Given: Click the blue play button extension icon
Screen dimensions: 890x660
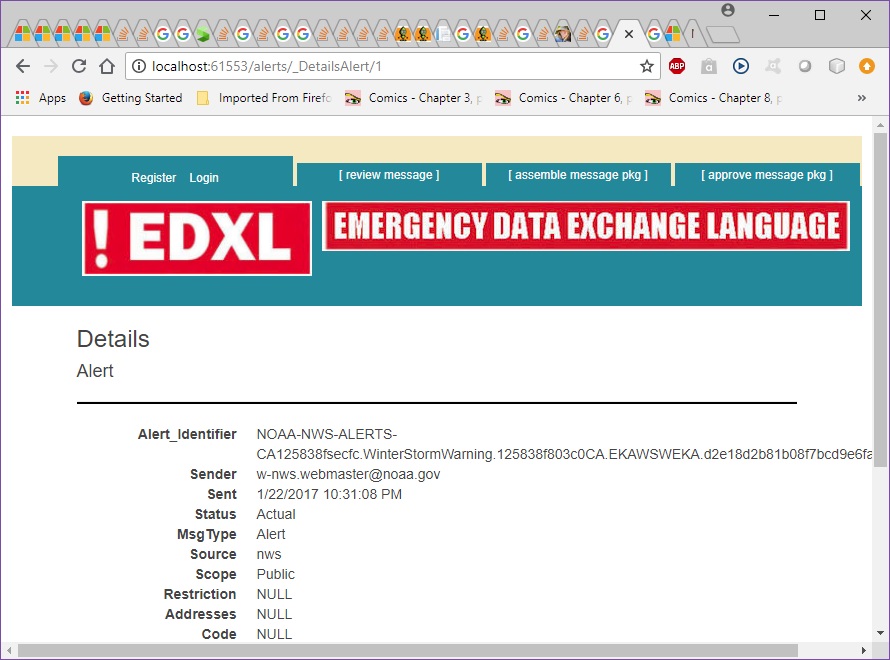Looking at the screenshot, I should 741,66.
